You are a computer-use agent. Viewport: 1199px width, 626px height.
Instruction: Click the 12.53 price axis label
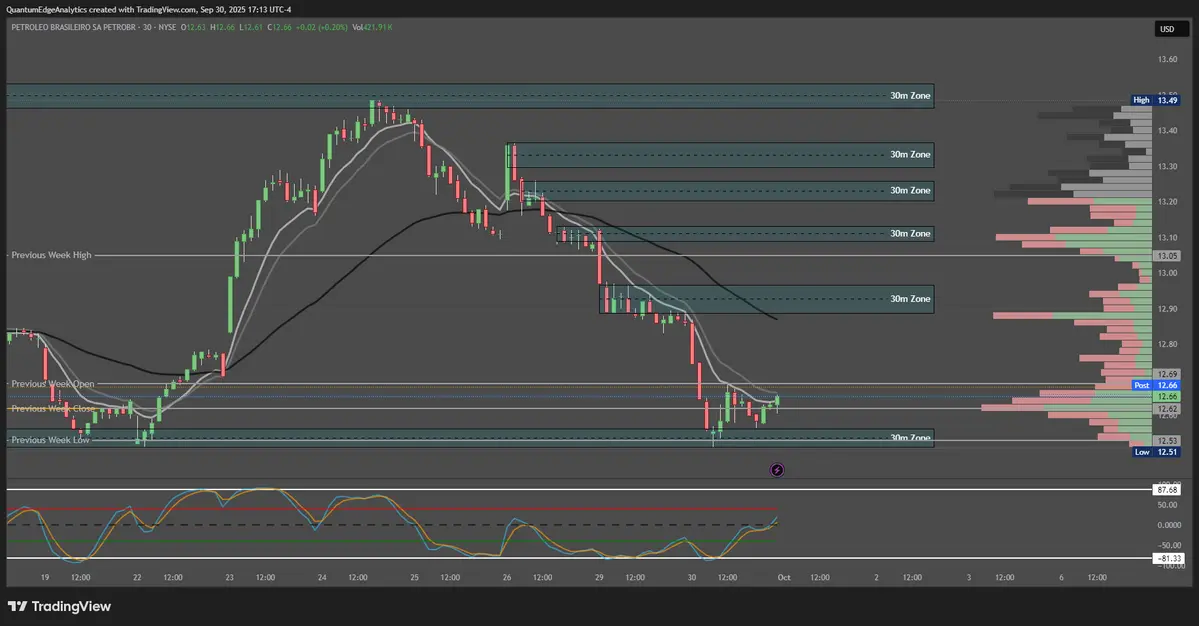pyautogui.click(x=1167, y=441)
